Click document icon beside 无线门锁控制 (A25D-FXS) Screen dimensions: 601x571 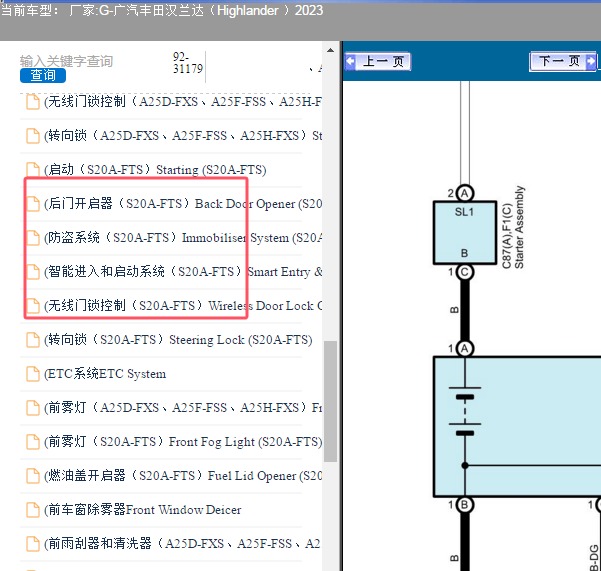33,102
